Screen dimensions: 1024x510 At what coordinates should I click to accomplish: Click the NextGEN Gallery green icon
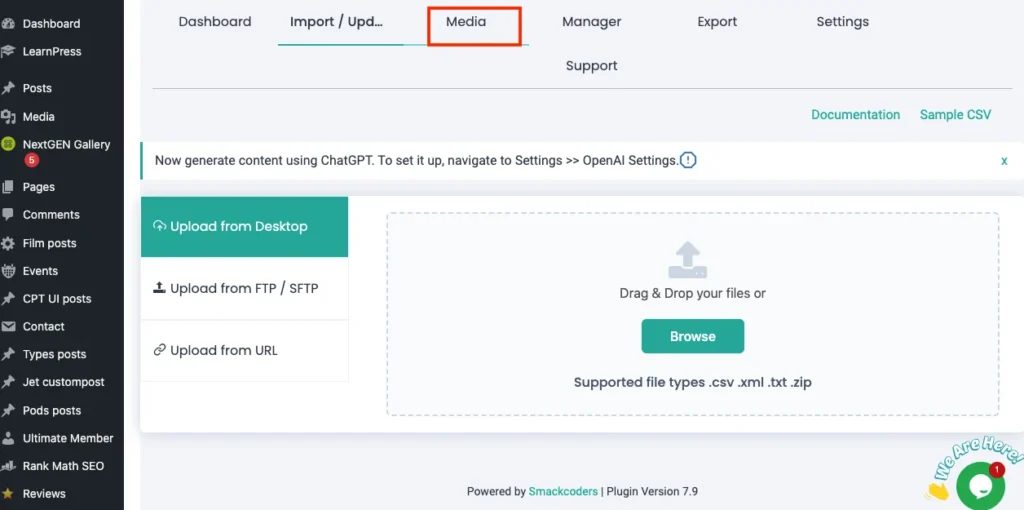[x=9, y=144]
